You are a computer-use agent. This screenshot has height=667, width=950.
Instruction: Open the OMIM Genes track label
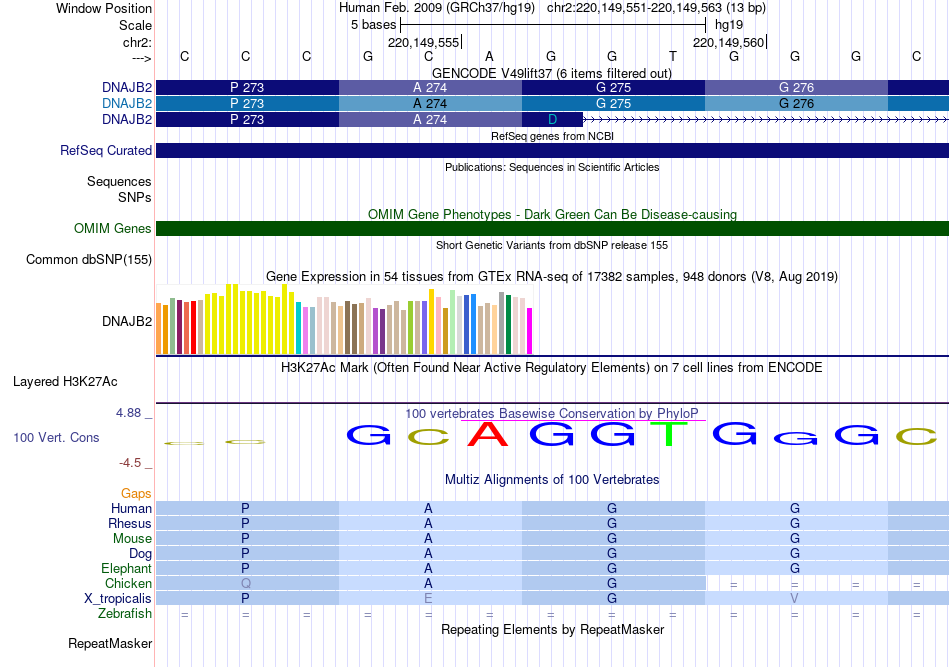click(x=113, y=228)
